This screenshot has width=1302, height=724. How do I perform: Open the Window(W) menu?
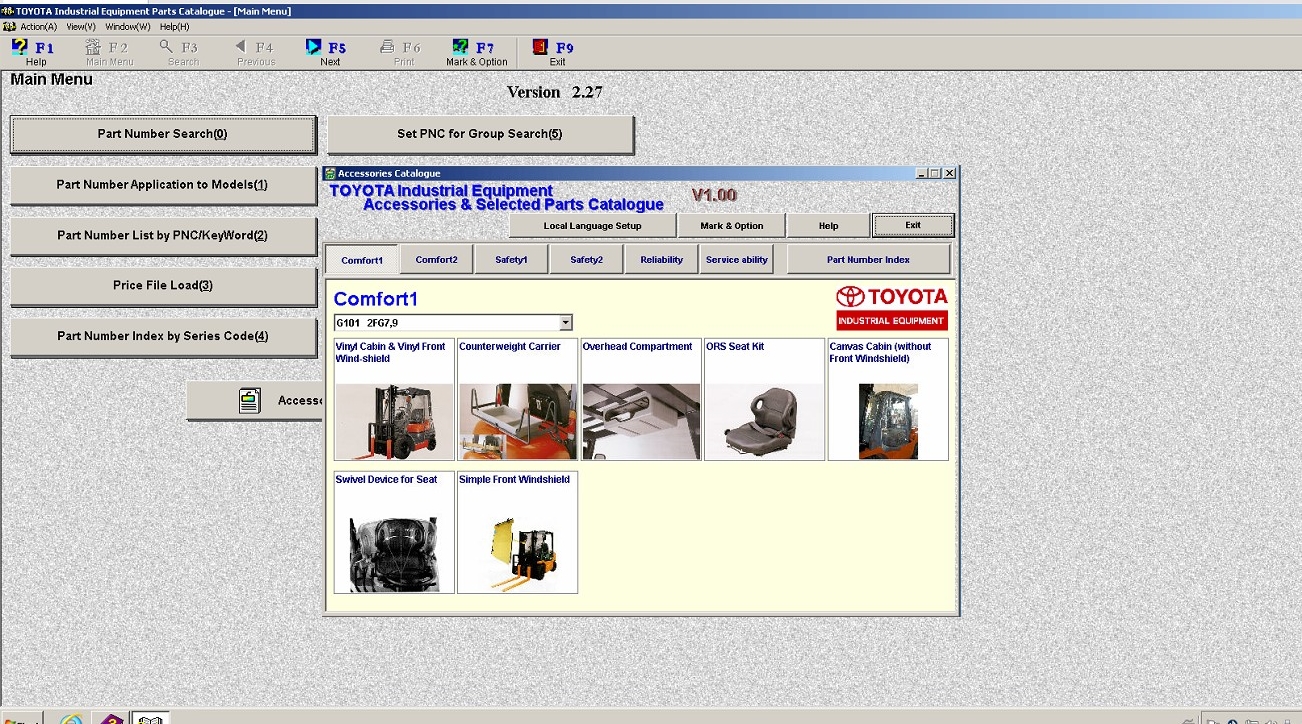(128, 26)
